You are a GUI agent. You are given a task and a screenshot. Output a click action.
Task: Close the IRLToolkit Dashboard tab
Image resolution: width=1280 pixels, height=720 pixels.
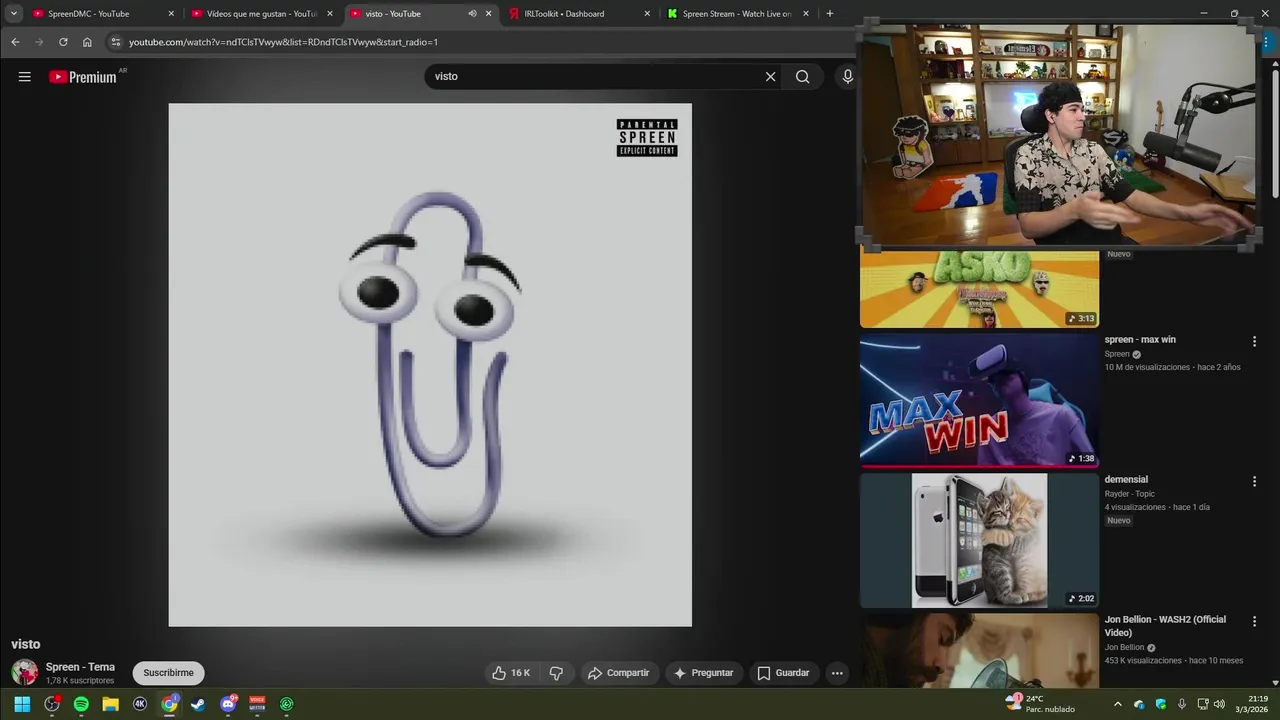(647, 14)
